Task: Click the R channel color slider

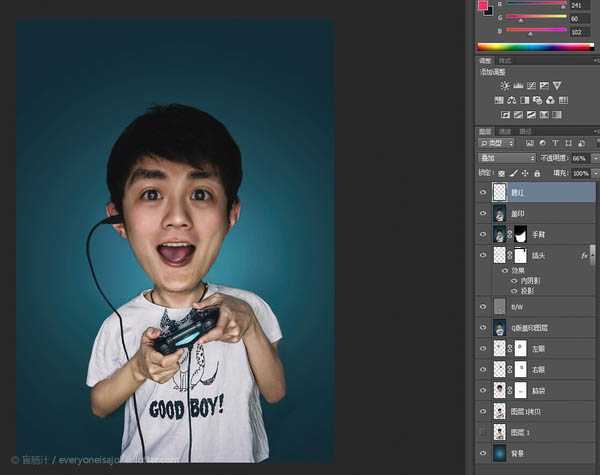Action: tap(536, 4)
